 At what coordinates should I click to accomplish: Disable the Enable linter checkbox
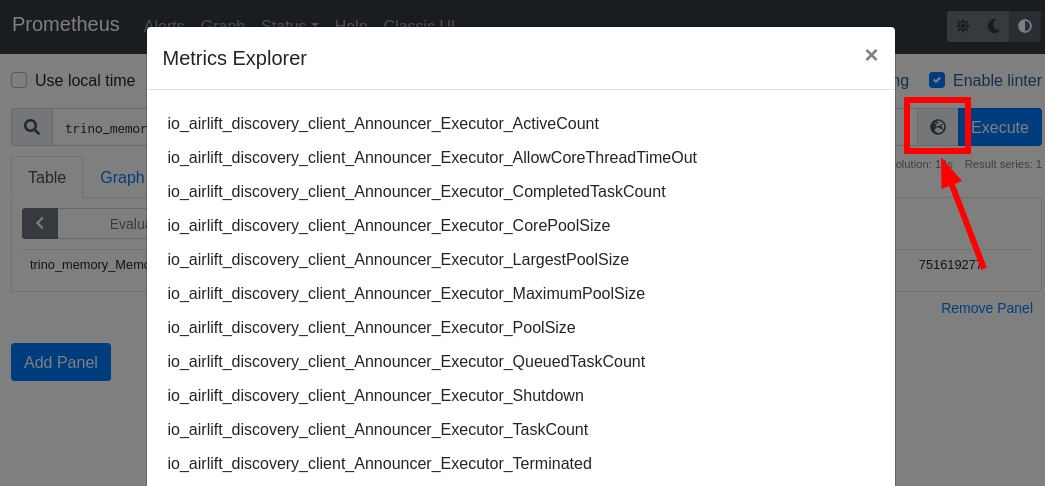pos(937,80)
